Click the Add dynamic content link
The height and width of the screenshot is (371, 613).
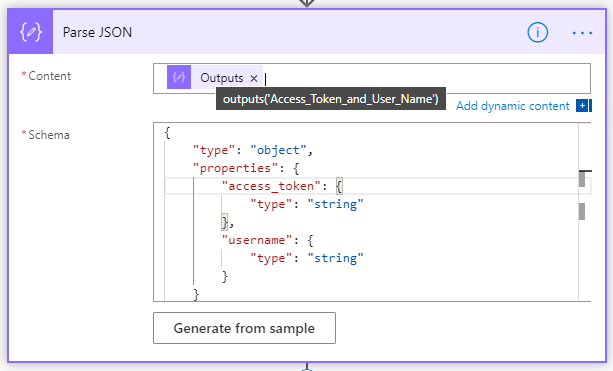512,106
